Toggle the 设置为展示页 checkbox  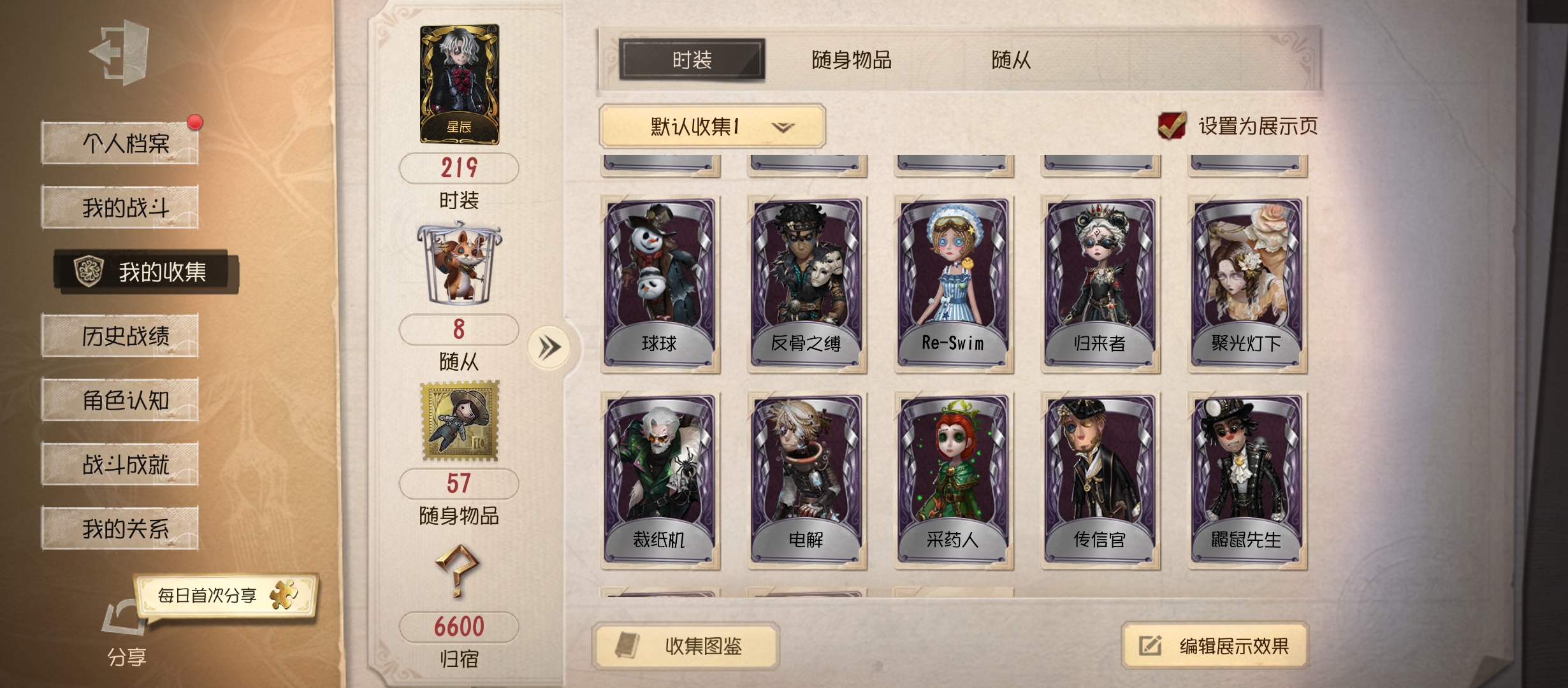[1172, 125]
